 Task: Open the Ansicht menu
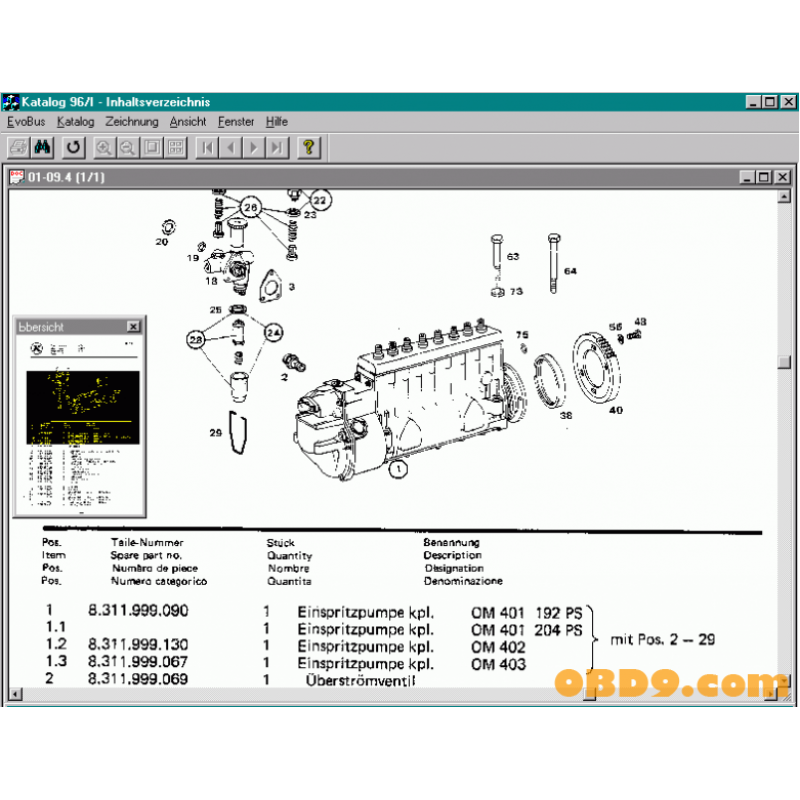pos(188,122)
